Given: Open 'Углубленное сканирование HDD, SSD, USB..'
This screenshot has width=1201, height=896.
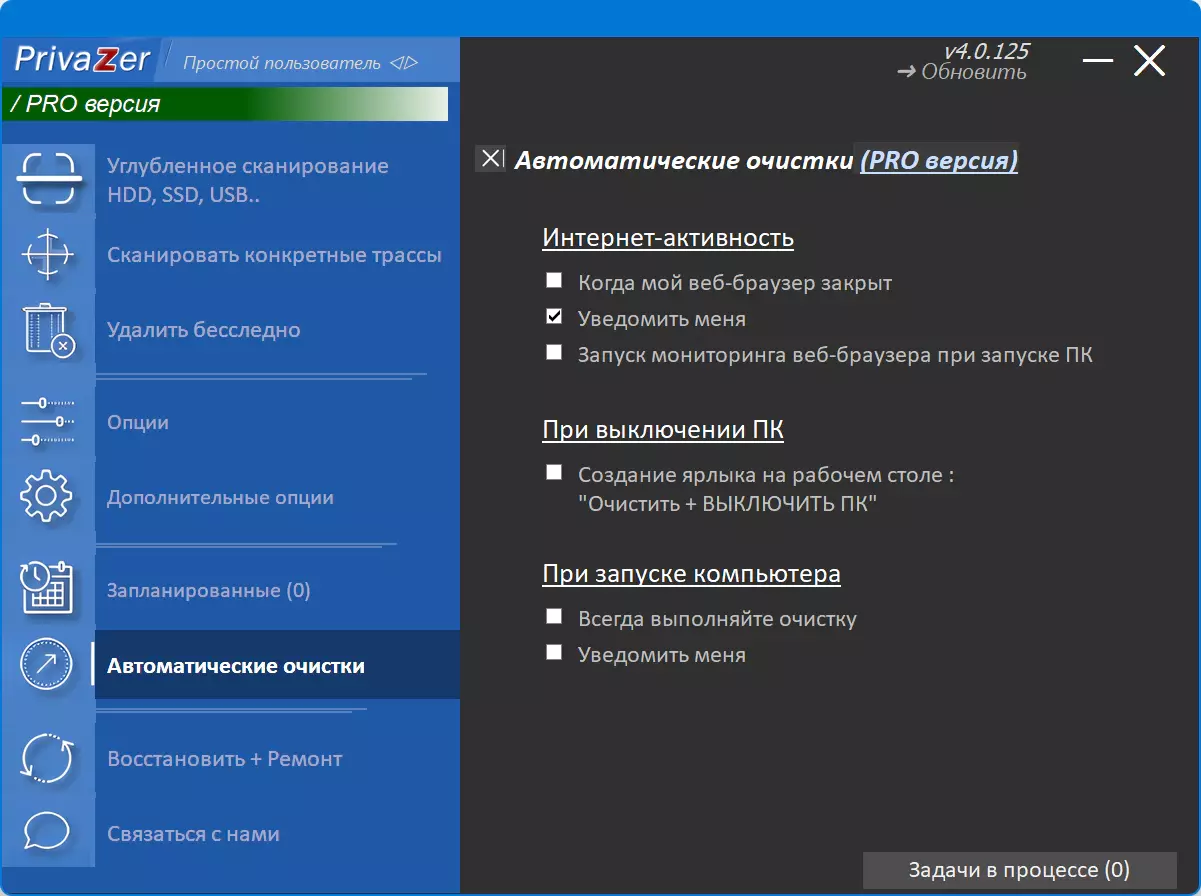Looking at the screenshot, I should (x=248, y=180).
